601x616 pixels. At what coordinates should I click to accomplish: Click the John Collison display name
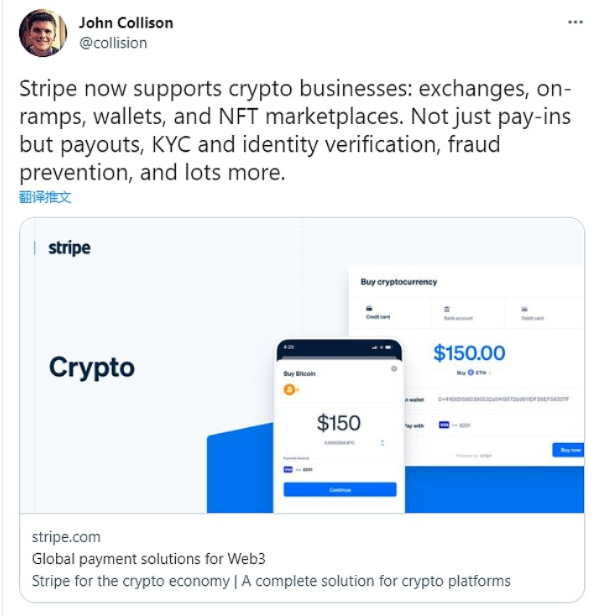coord(125,22)
